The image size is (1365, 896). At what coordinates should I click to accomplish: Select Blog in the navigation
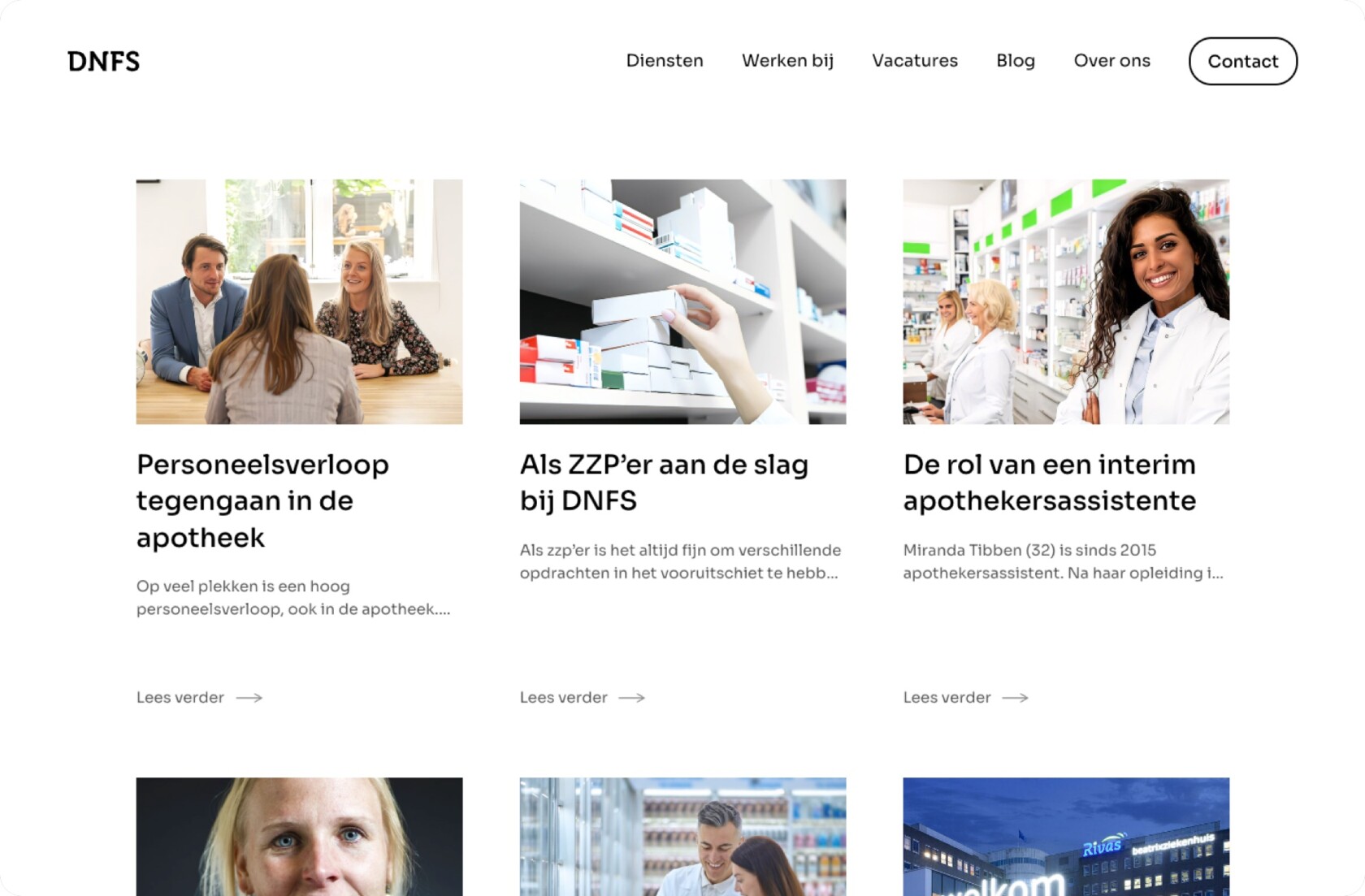tap(1016, 61)
